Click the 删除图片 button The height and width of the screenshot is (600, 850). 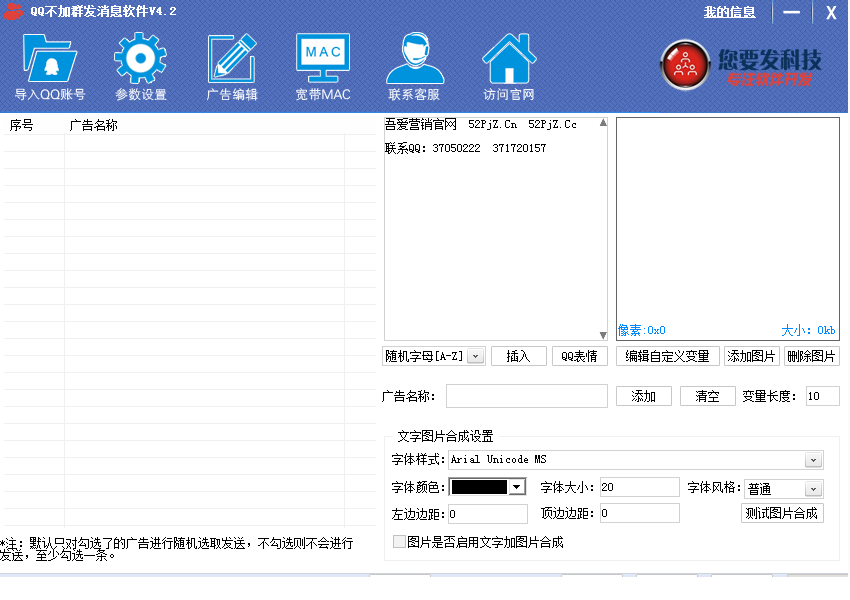coord(812,356)
